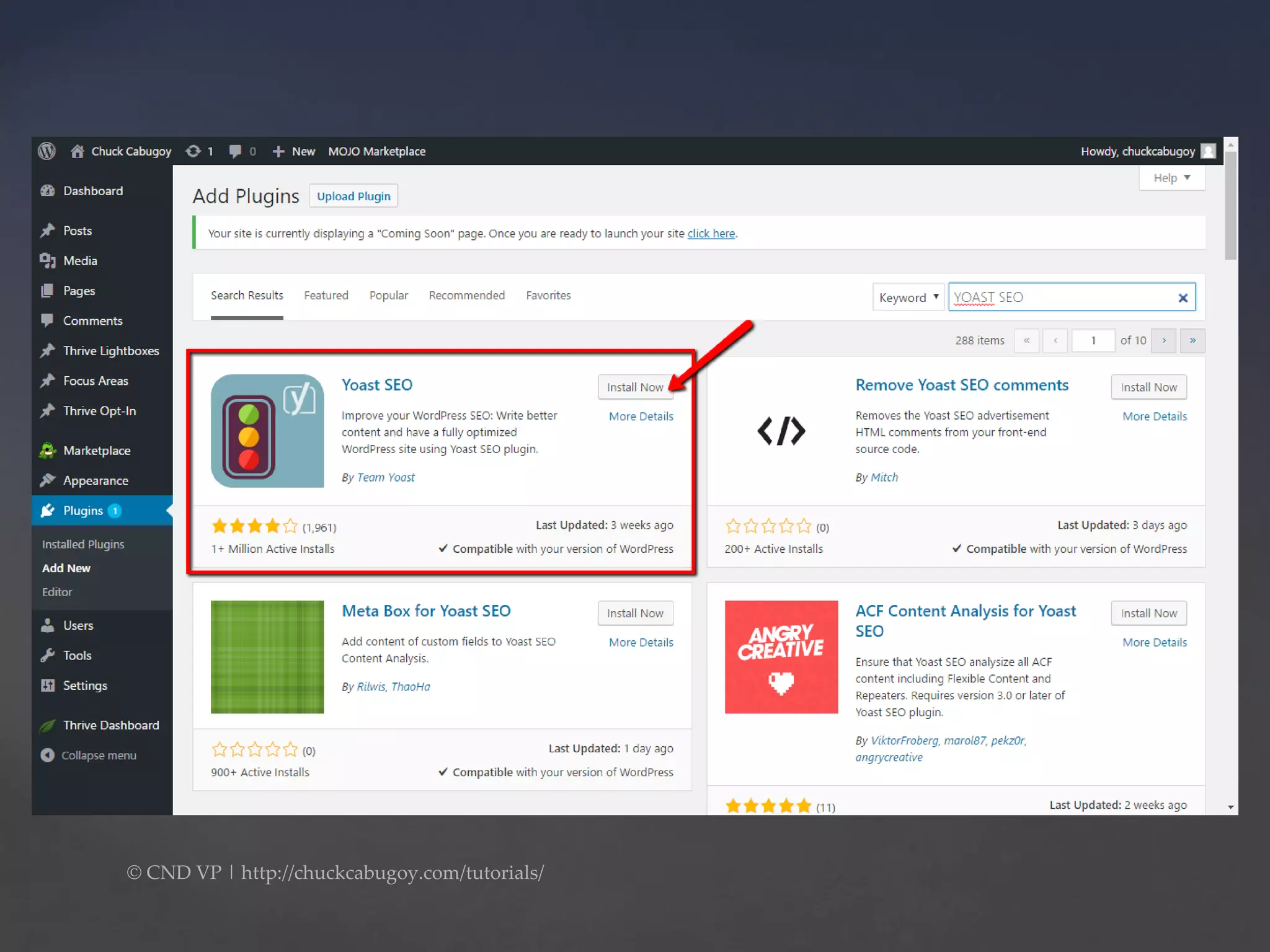Install the Yoast SEO plugin
This screenshot has height=952, width=1270.
click(635, 387)
